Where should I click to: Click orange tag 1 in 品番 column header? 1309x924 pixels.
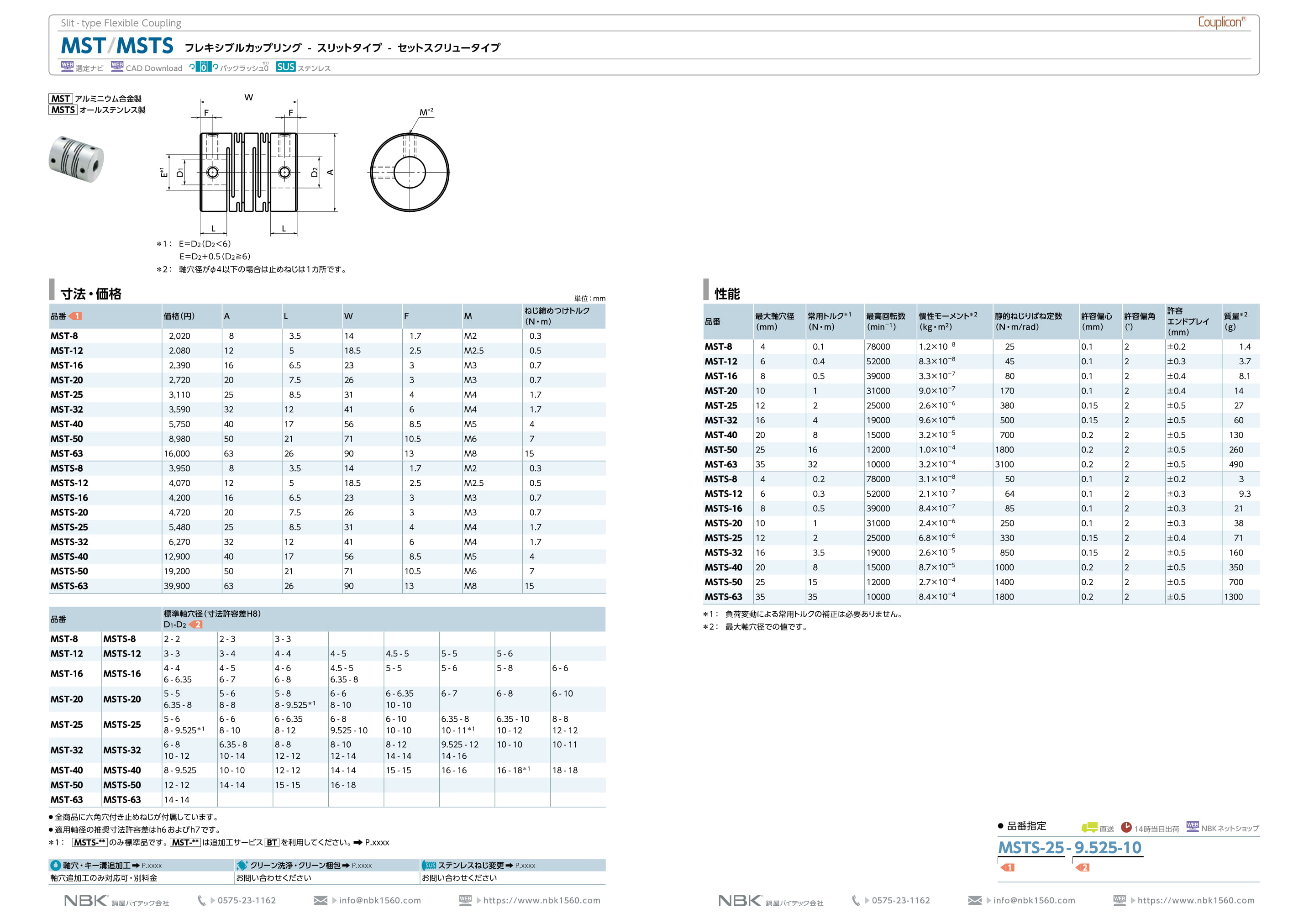[75, 316]
